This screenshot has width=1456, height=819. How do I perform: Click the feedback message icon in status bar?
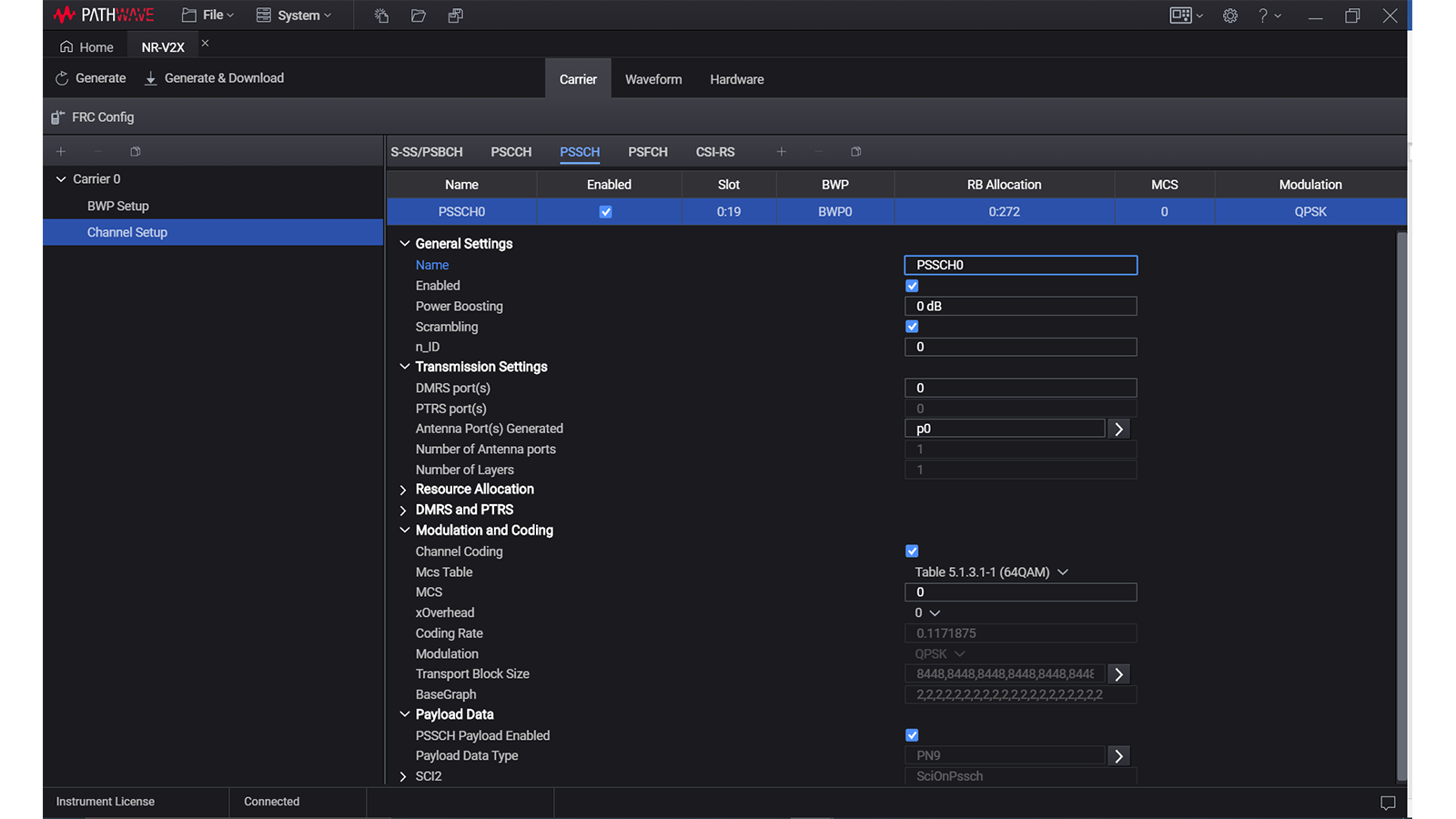[x=1387, y=802]
